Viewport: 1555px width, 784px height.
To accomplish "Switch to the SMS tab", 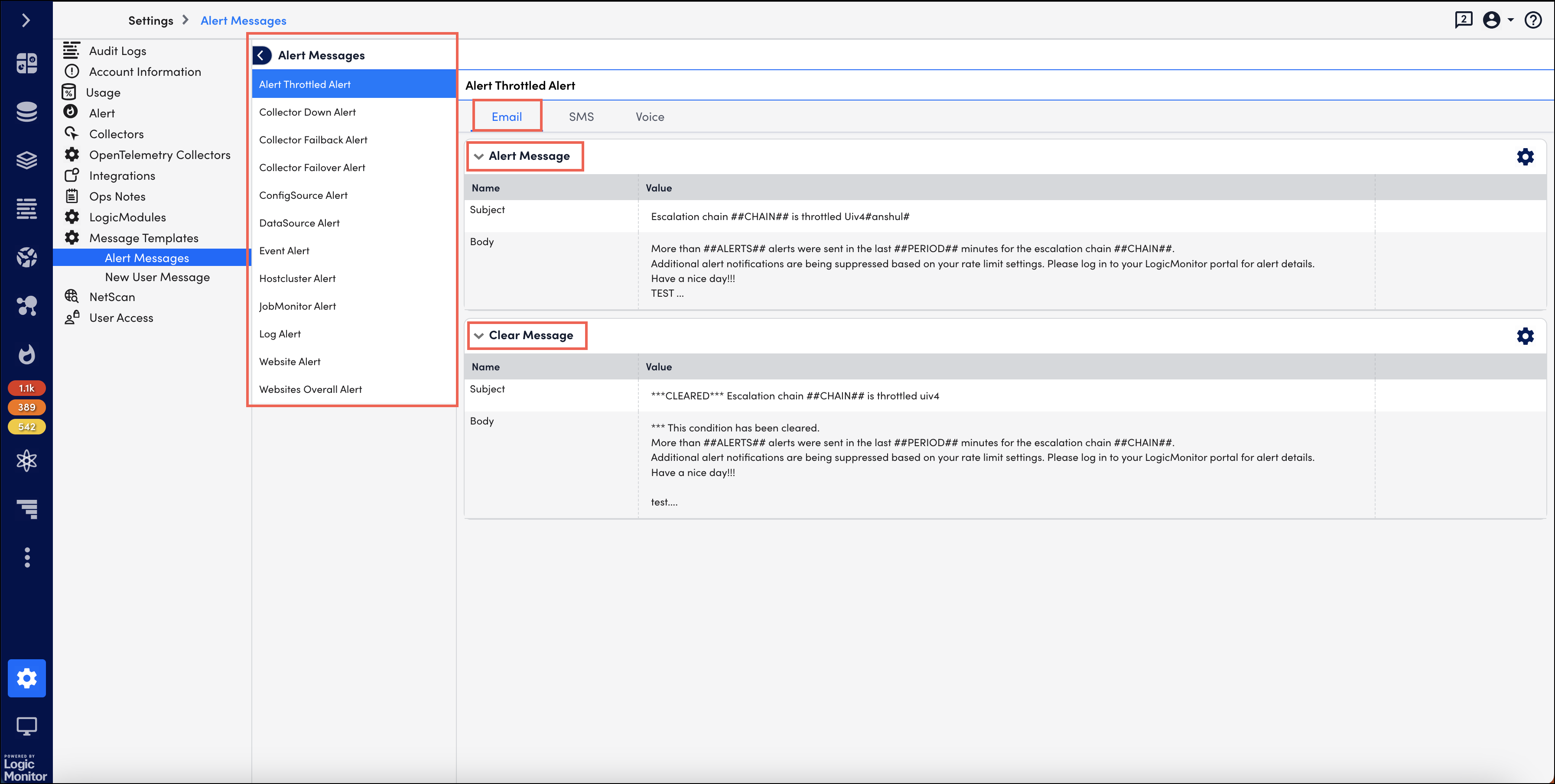I will 581,117.
